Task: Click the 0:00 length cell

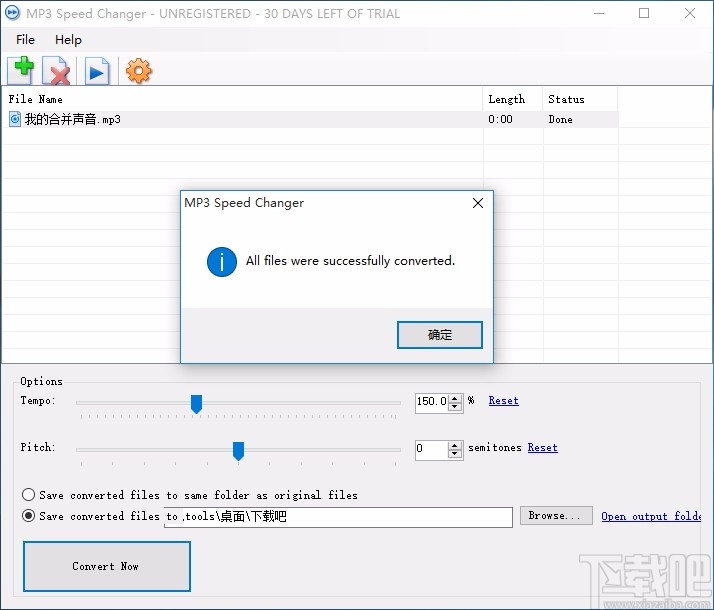Action: [500, 119]
